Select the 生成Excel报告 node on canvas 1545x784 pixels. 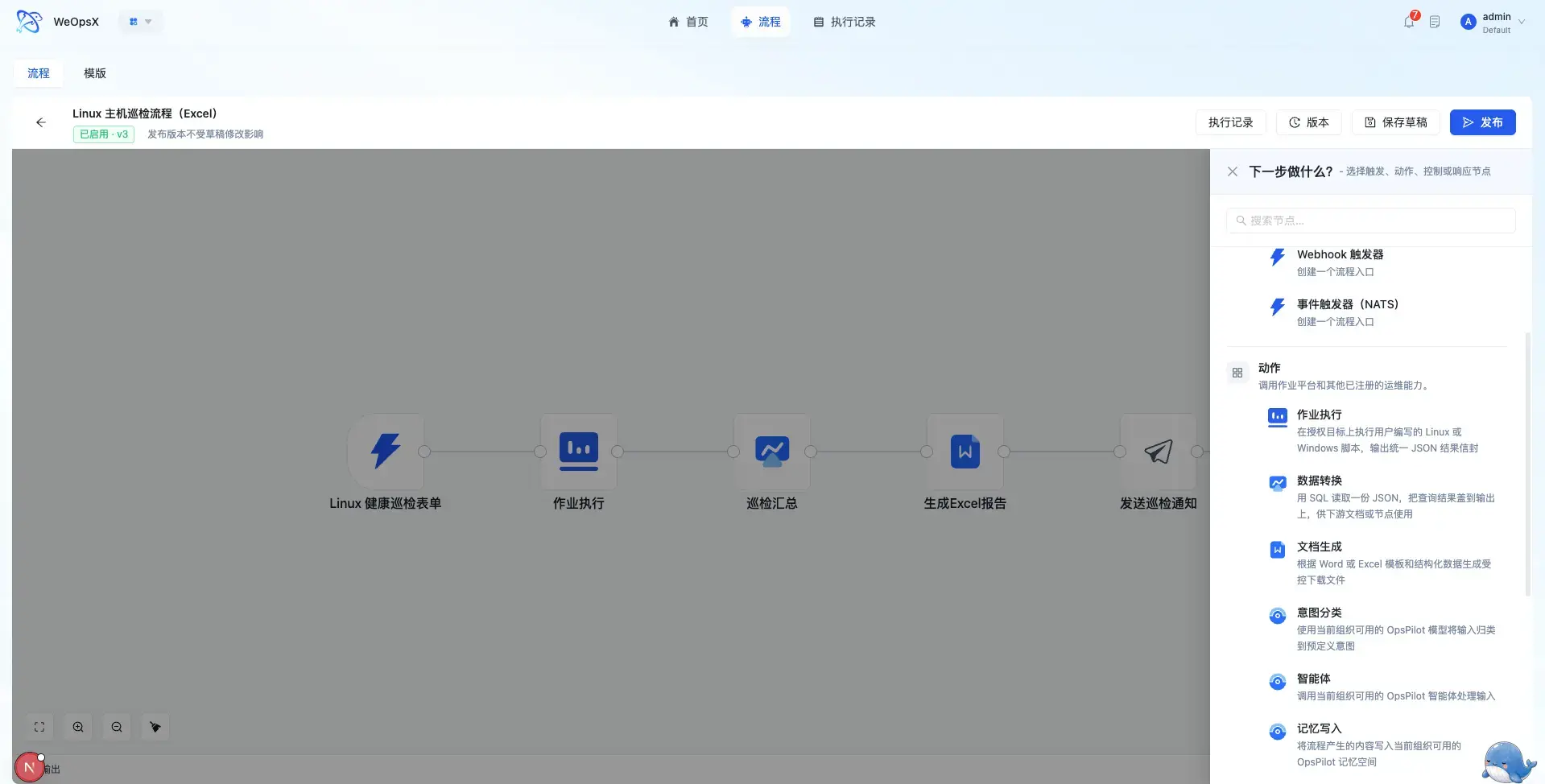[965, 451]
